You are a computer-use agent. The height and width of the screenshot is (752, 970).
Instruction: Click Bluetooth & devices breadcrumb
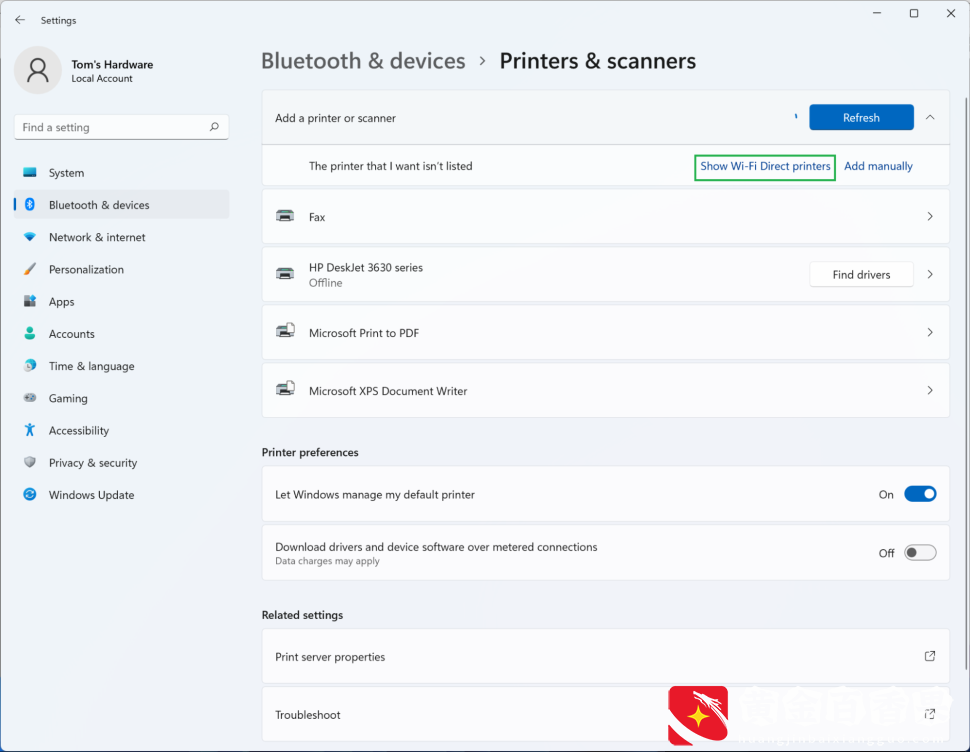[x=363, y=61]
